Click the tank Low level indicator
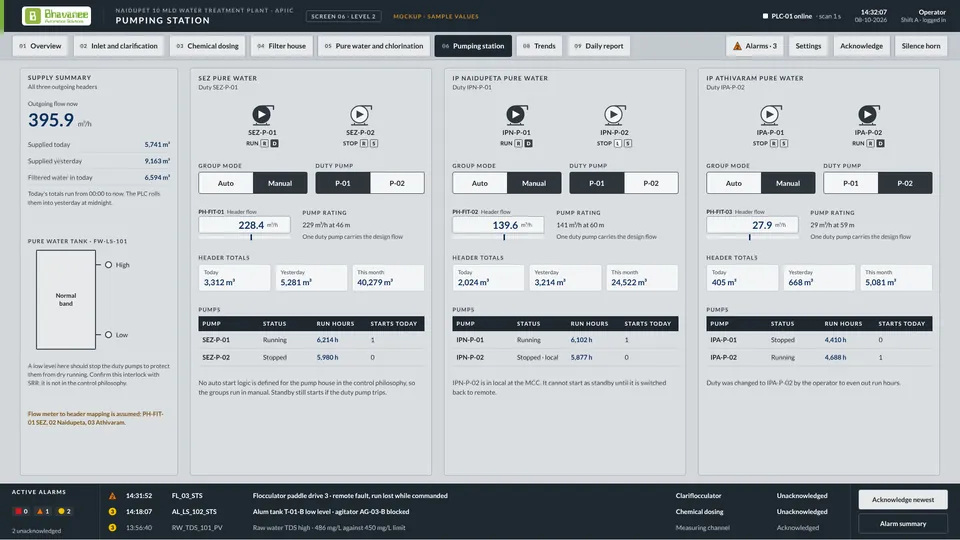The height and width of the screenshot is (540, 960). click(x=108, y=335)
